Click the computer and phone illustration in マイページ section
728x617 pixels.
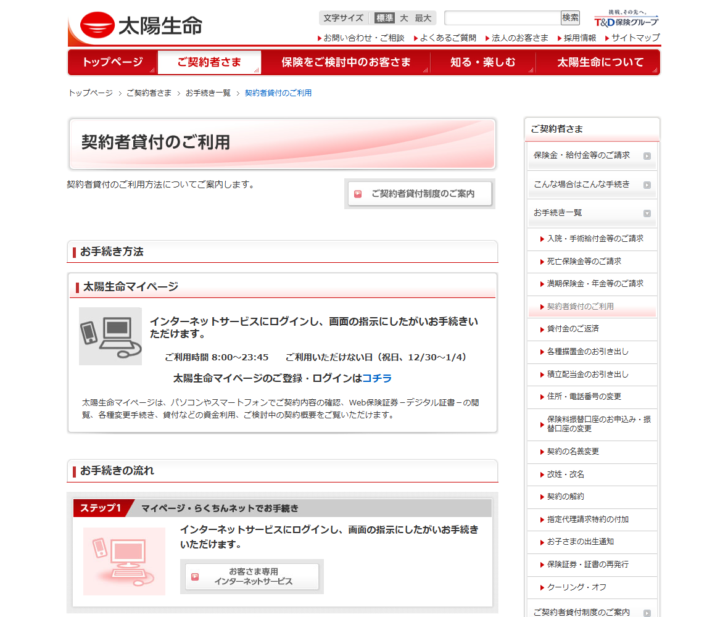(x=110, y=336)
